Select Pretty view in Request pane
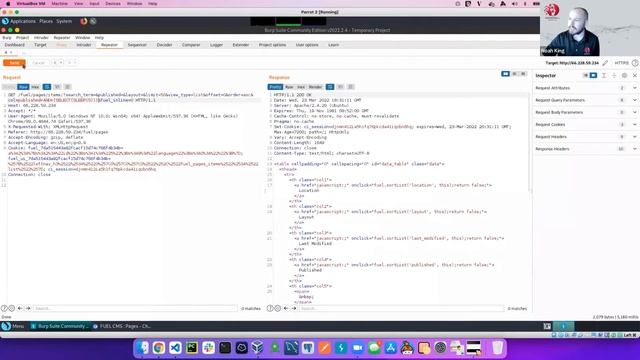Screen dimensions: 640x360 point(9,87)
